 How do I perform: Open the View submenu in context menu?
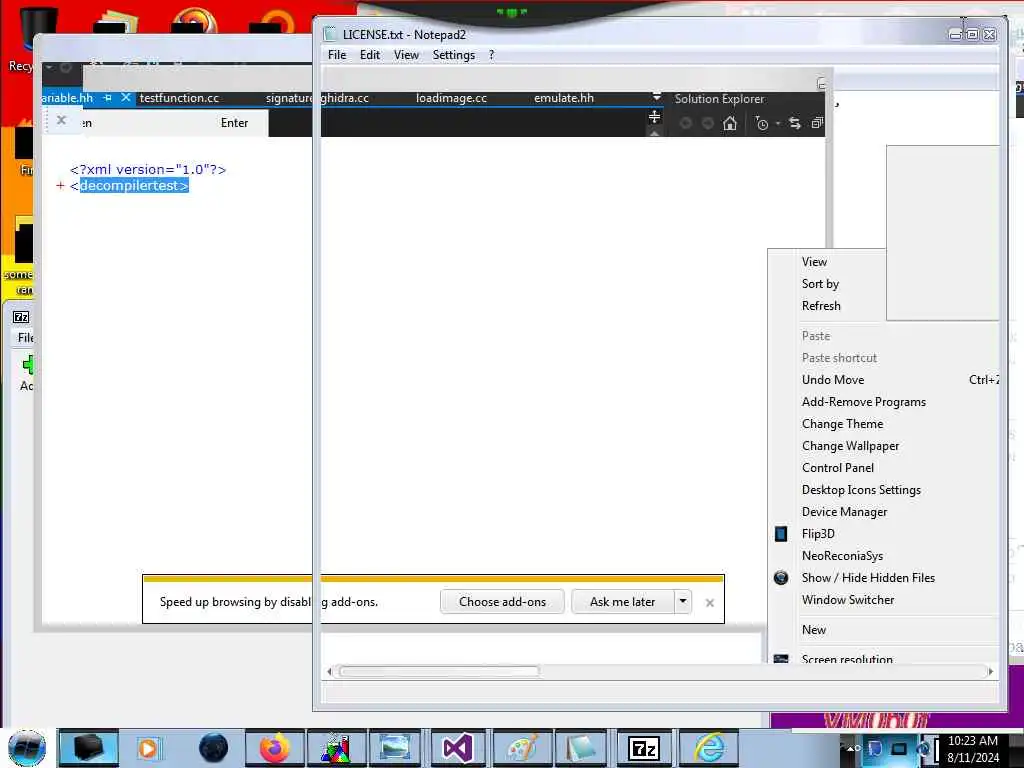point(814,261)
